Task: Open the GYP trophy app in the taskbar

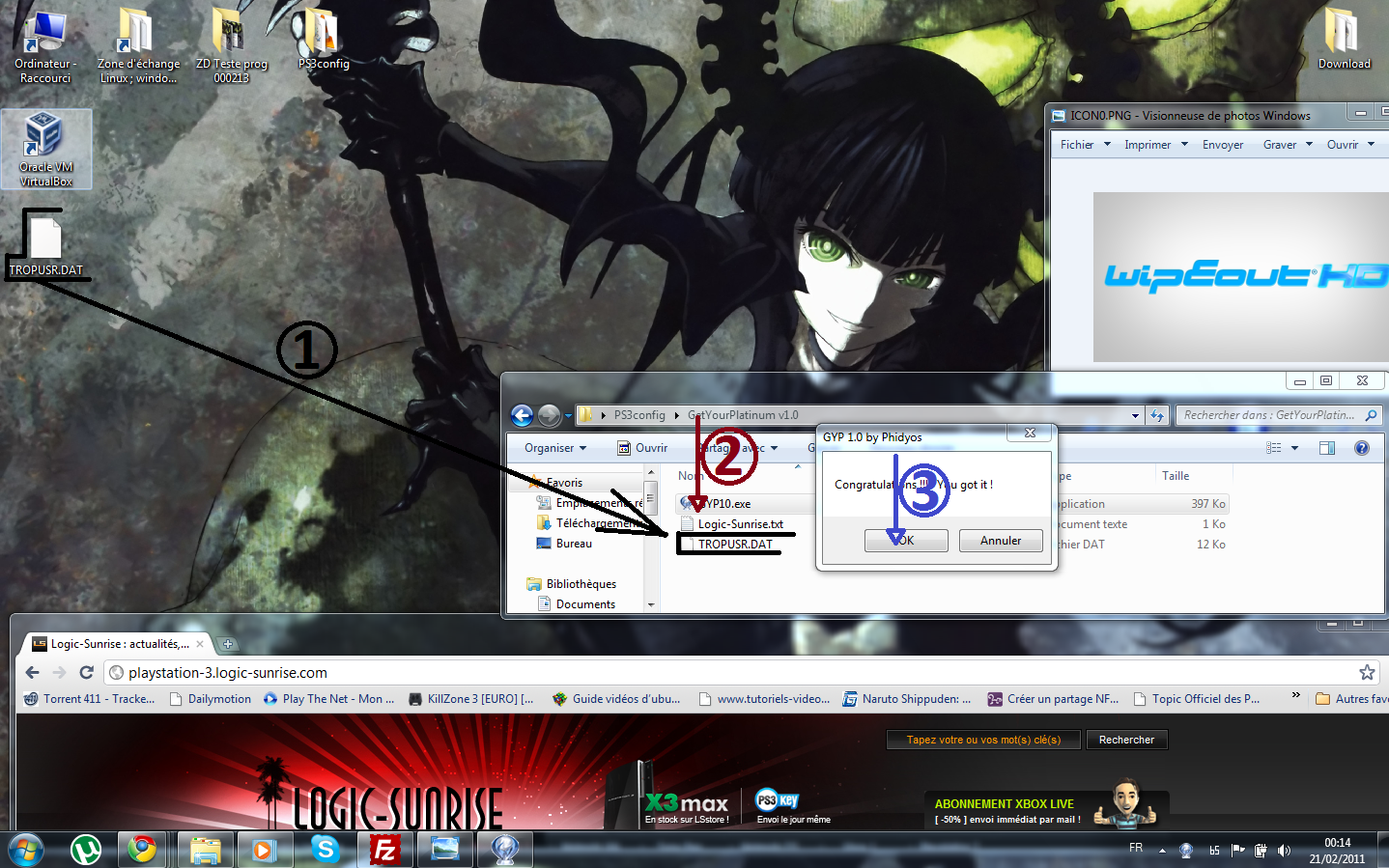Action: (x=505, y=850)
